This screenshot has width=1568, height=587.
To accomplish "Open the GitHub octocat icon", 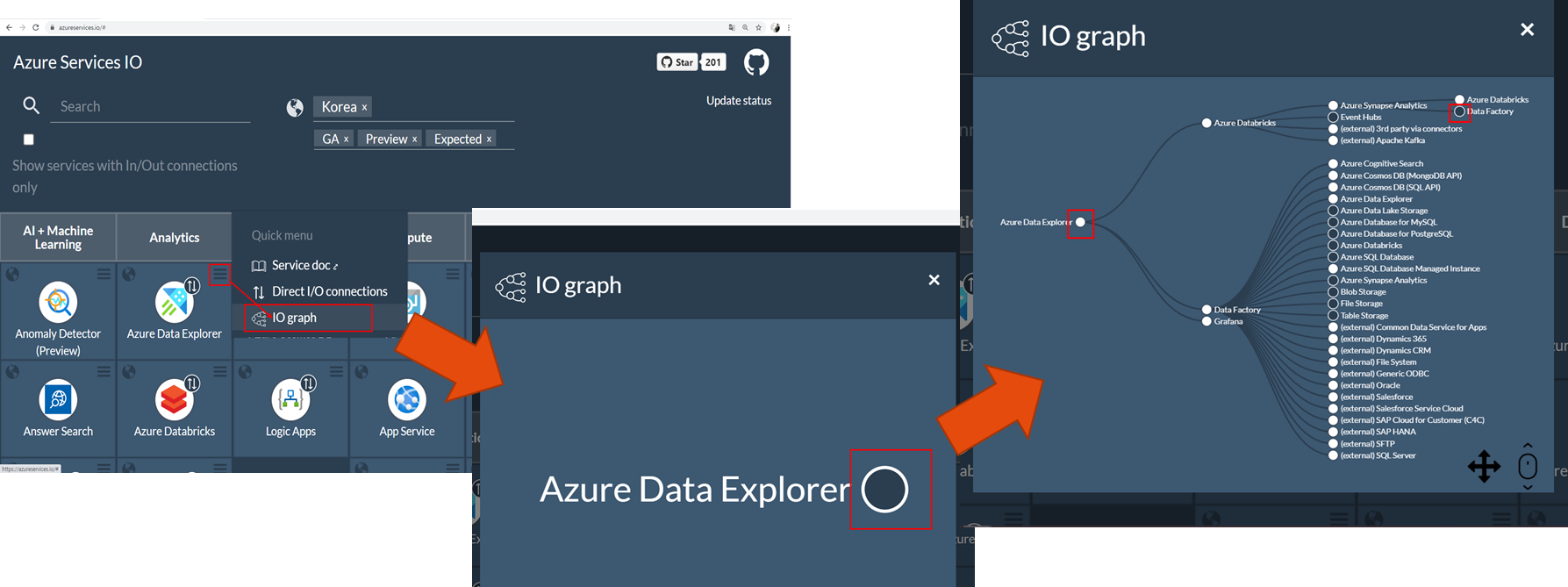I will pyautogui.click(x=756, y=62).
